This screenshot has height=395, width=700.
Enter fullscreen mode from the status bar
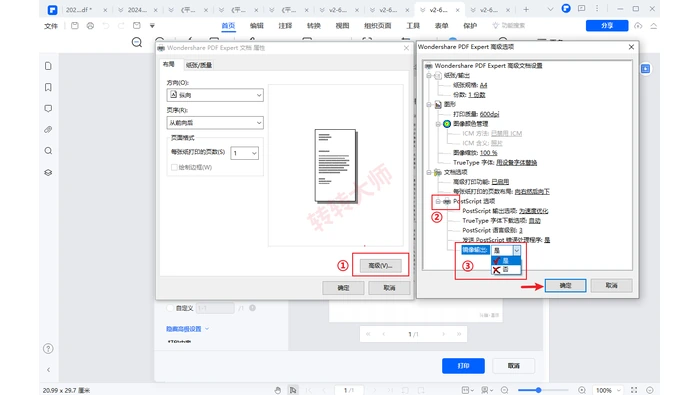[x=634, y=390]
